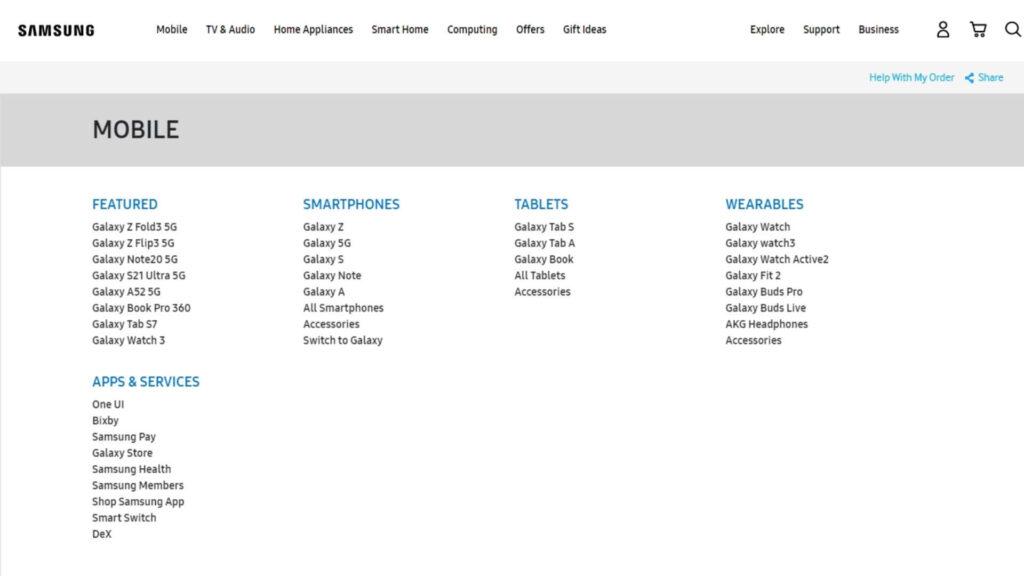
Task: Open Accessories under Tablets
Action: click(x=542, y=292)
